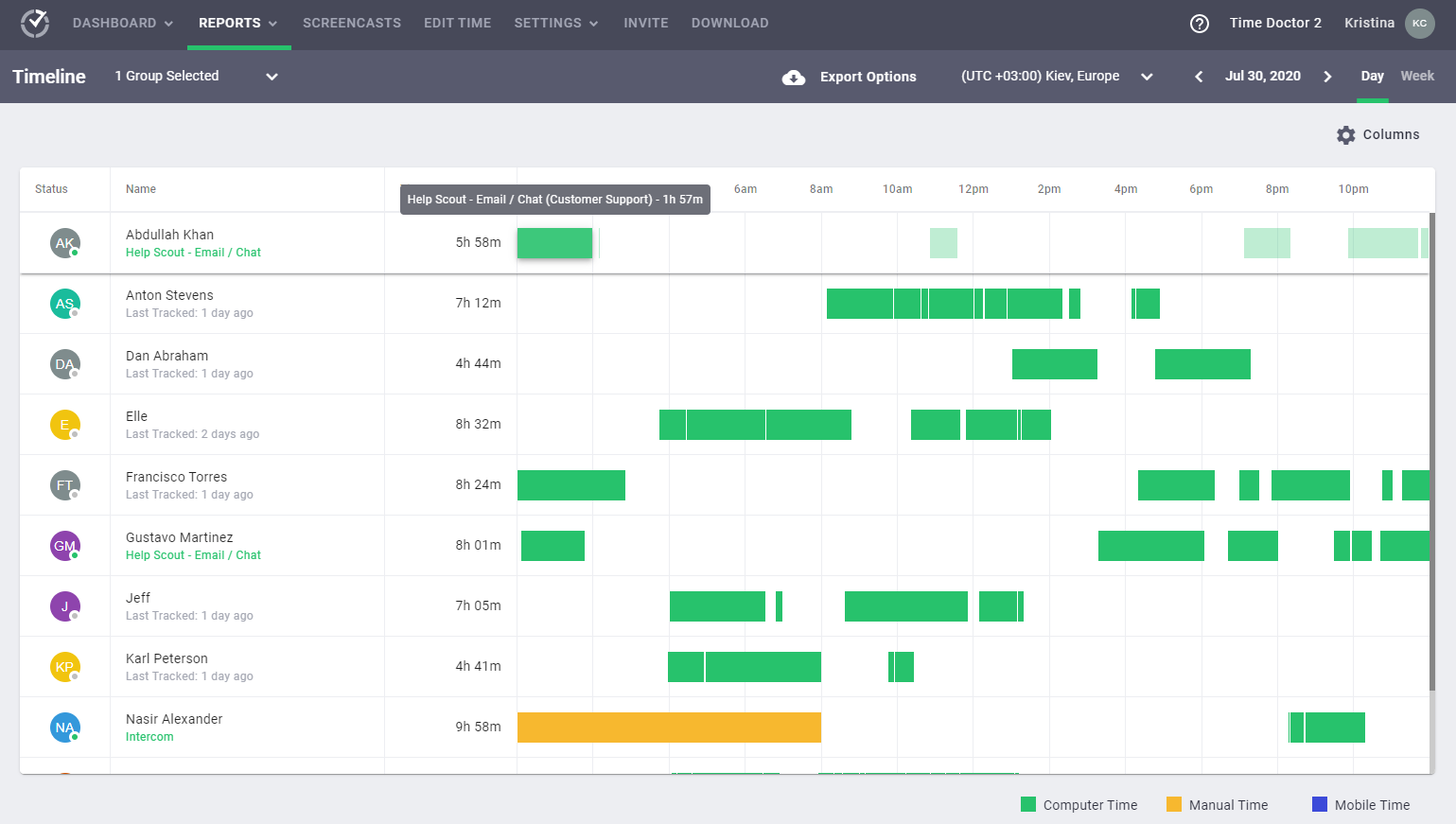The height and width of the screenshot is (824, 1456).
Task: Go to Edit Time page
Action: pos(457,23)
